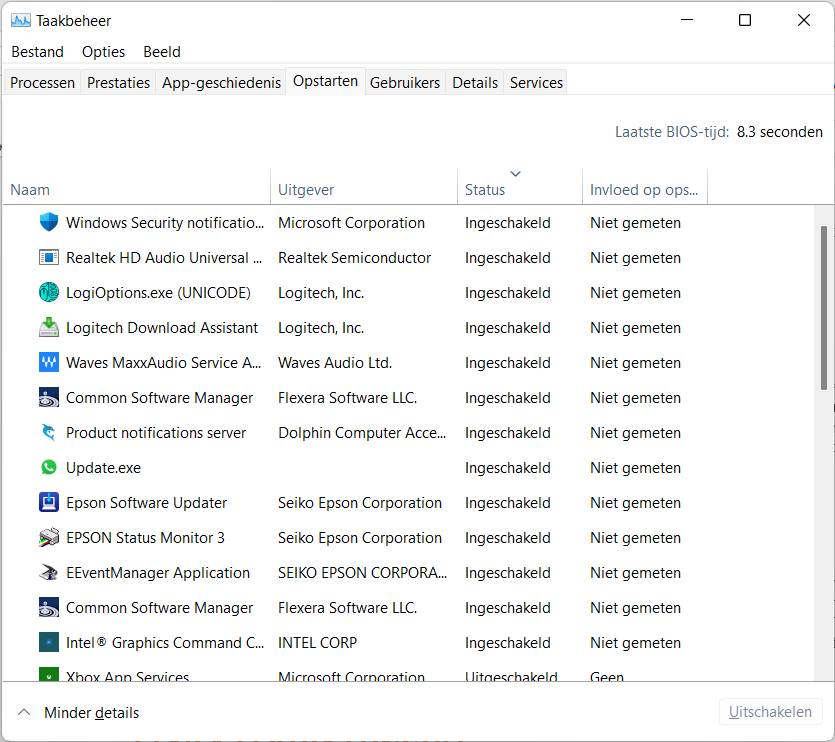The width and height of the screenshot is (835, 742).
Task: Select the Product notifications server entry
Action: [156, 433]
